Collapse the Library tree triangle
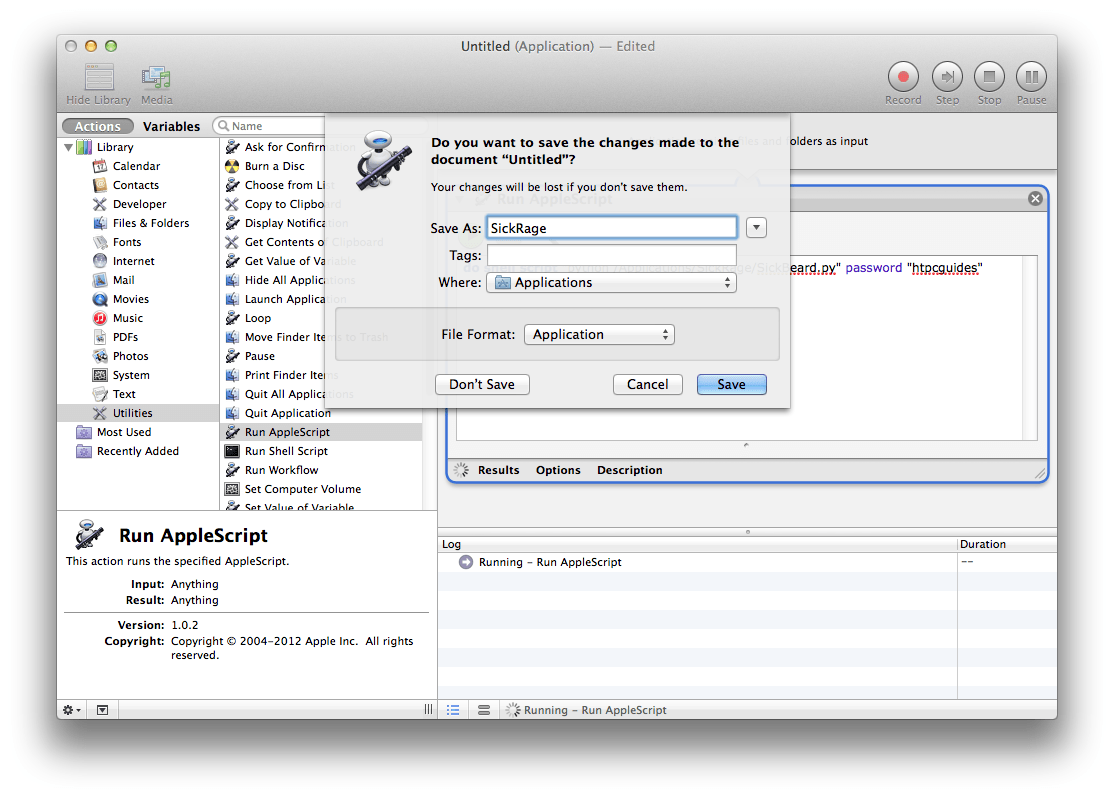This screenshot has width=1114, height=798. [68, 148]
